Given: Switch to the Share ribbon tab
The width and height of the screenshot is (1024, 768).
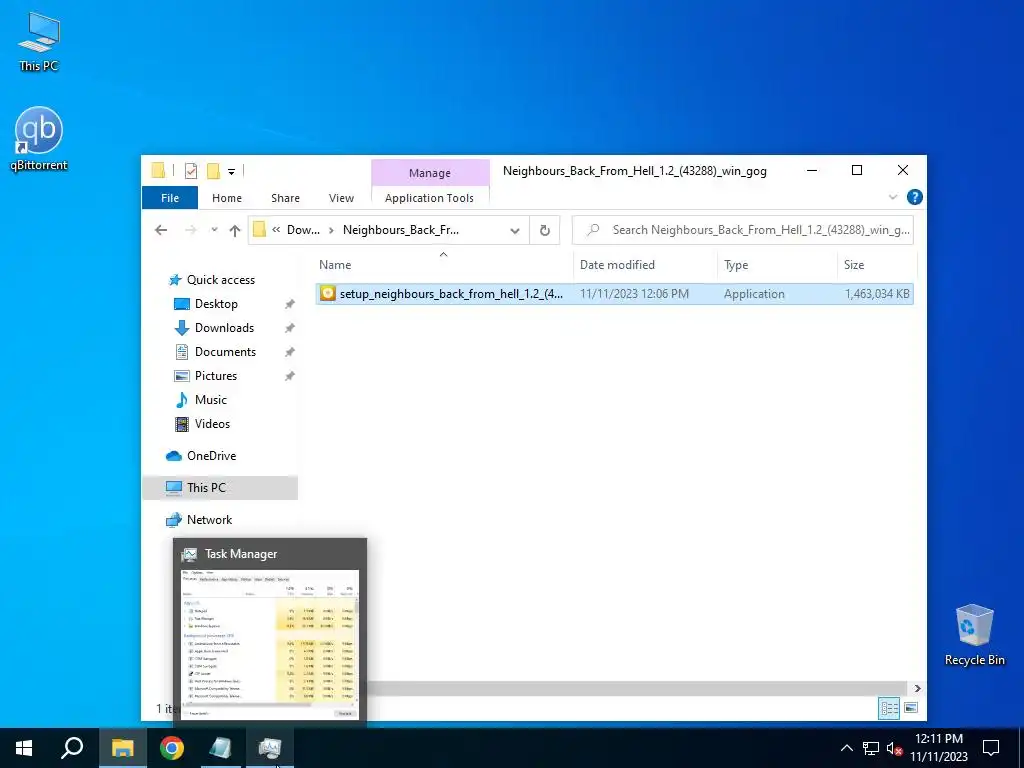Looking at the screenshot, I should click(x=285, y=198).
